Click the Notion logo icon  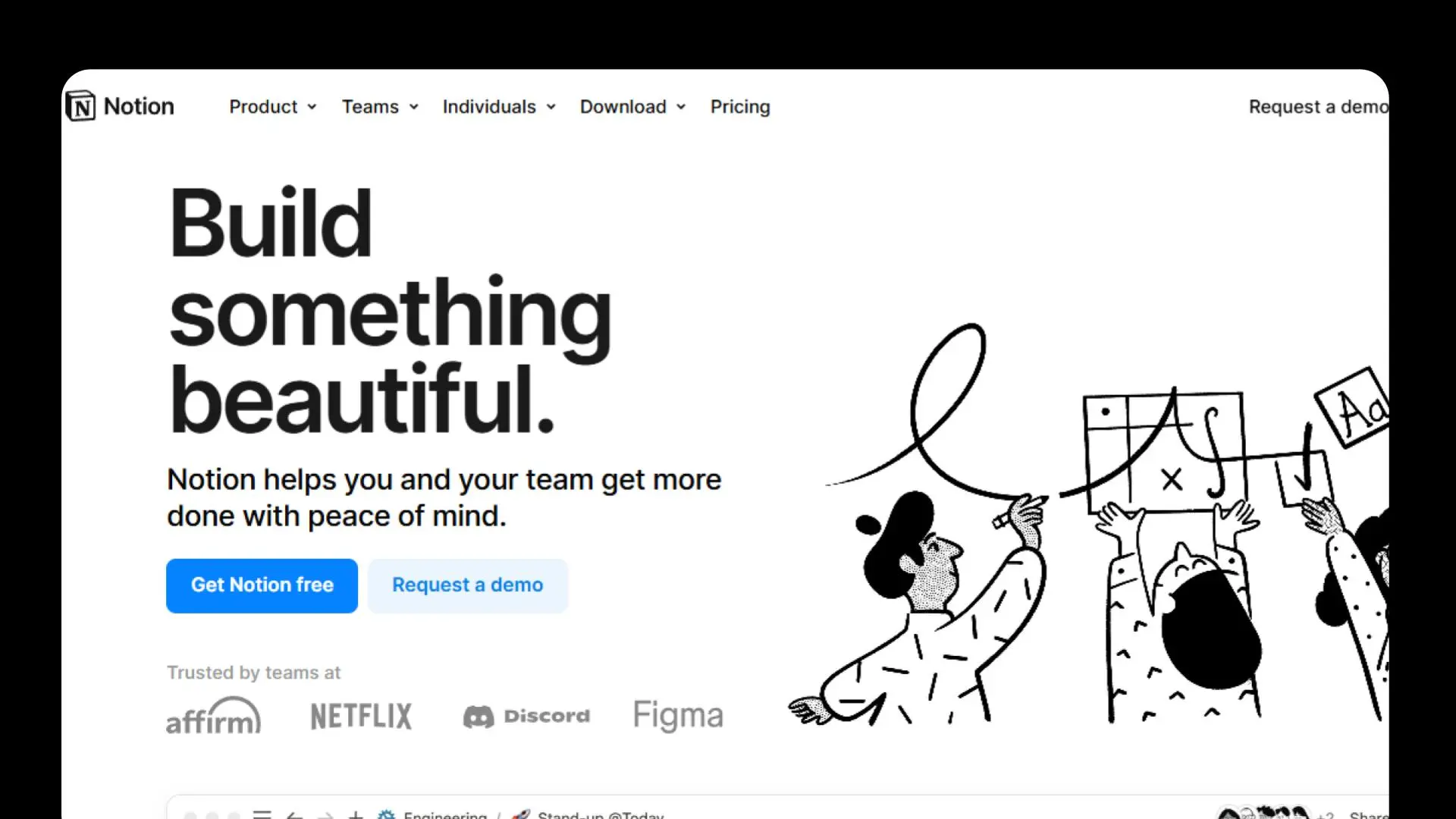[x=80, y=106]
